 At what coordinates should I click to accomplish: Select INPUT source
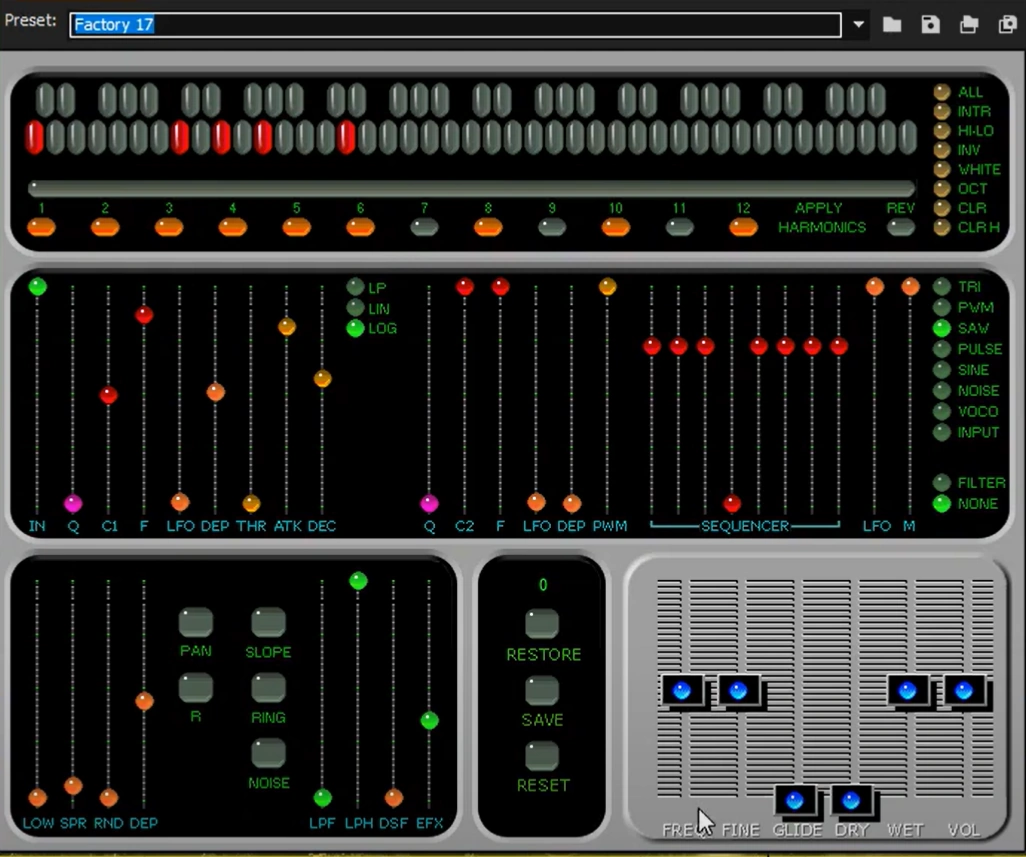point(942,432)
